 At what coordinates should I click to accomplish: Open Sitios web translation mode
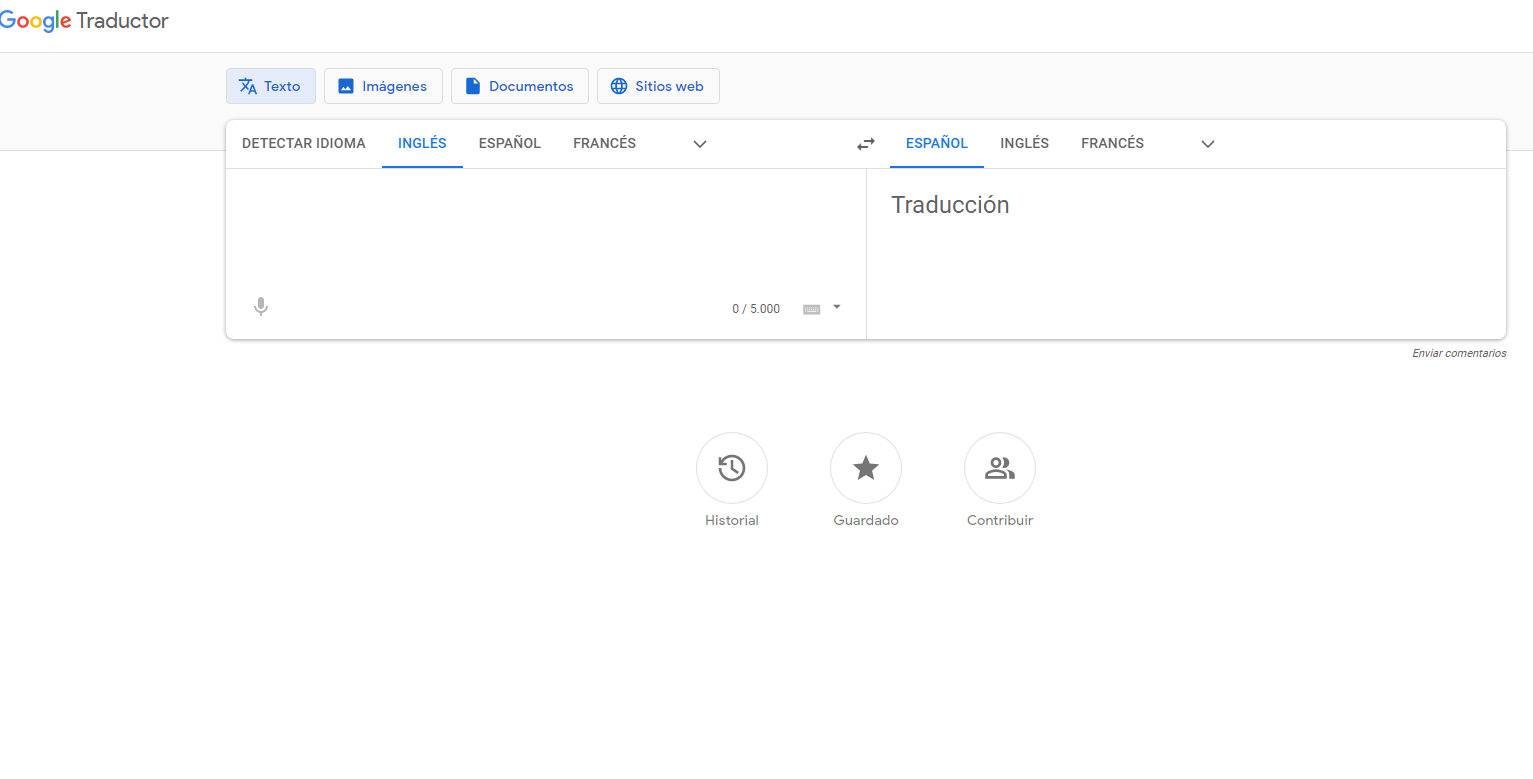point(658,86)
